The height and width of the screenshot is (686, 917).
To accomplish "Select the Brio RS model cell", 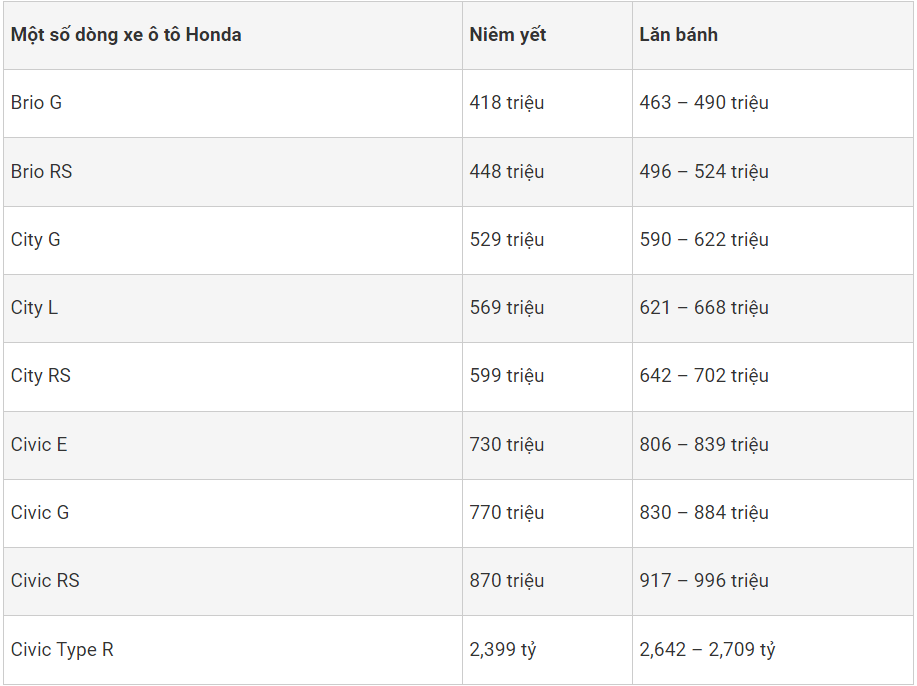I will coord(42,172).
